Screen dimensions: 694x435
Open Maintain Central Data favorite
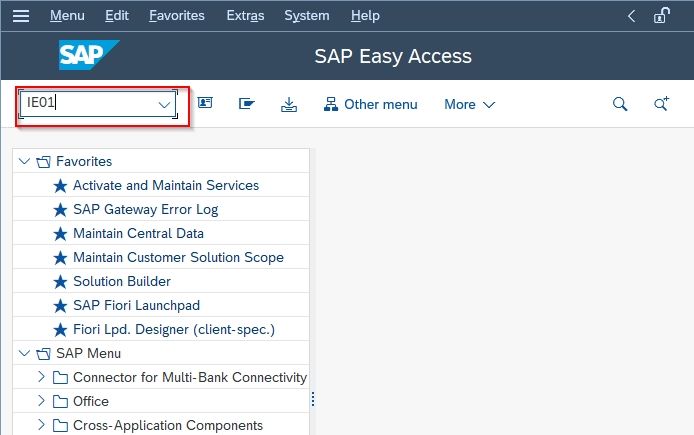pos(139,233)
